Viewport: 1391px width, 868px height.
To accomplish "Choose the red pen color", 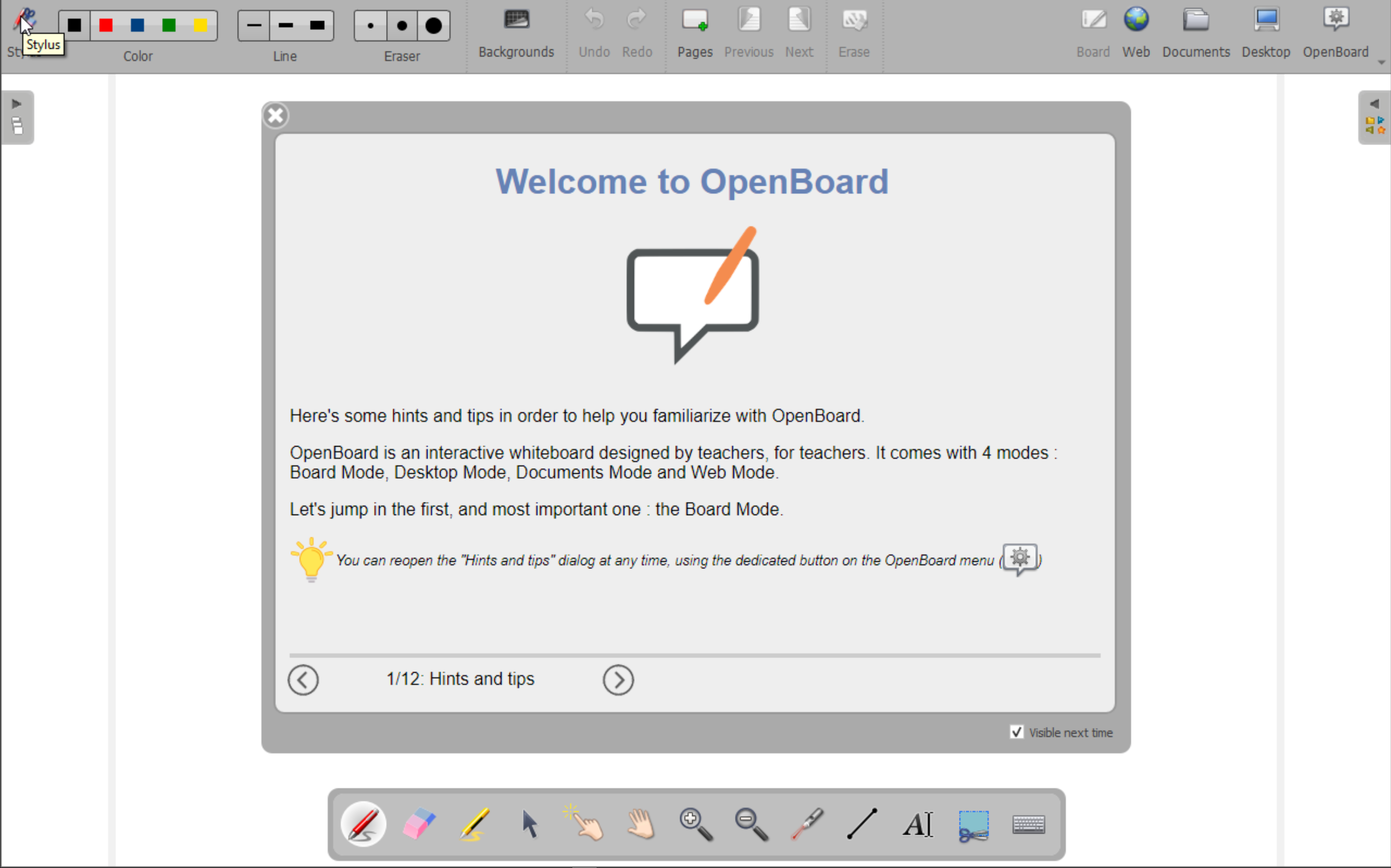I will [x=106, y=25].
